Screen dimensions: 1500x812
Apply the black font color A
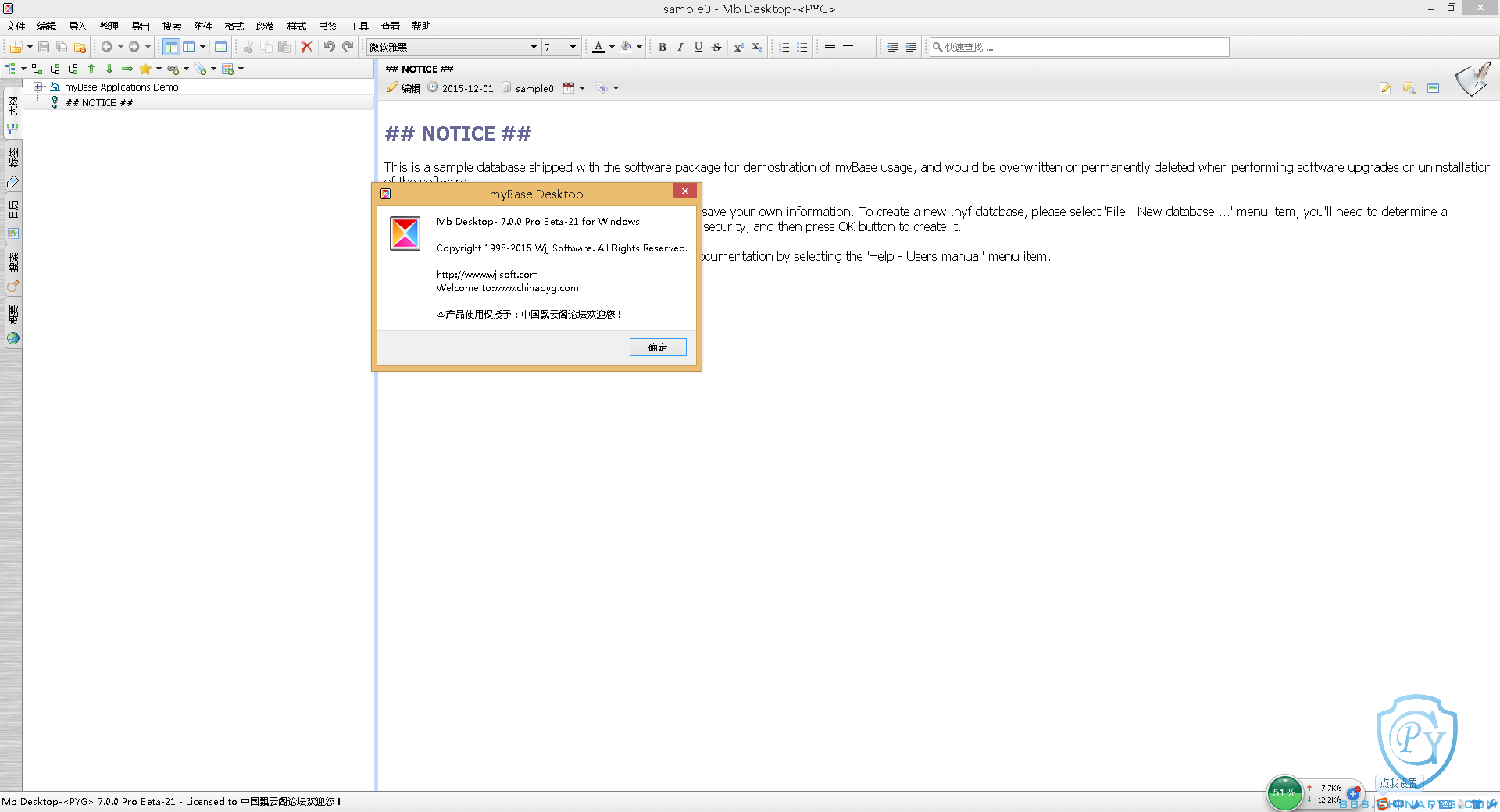point(598,47)
